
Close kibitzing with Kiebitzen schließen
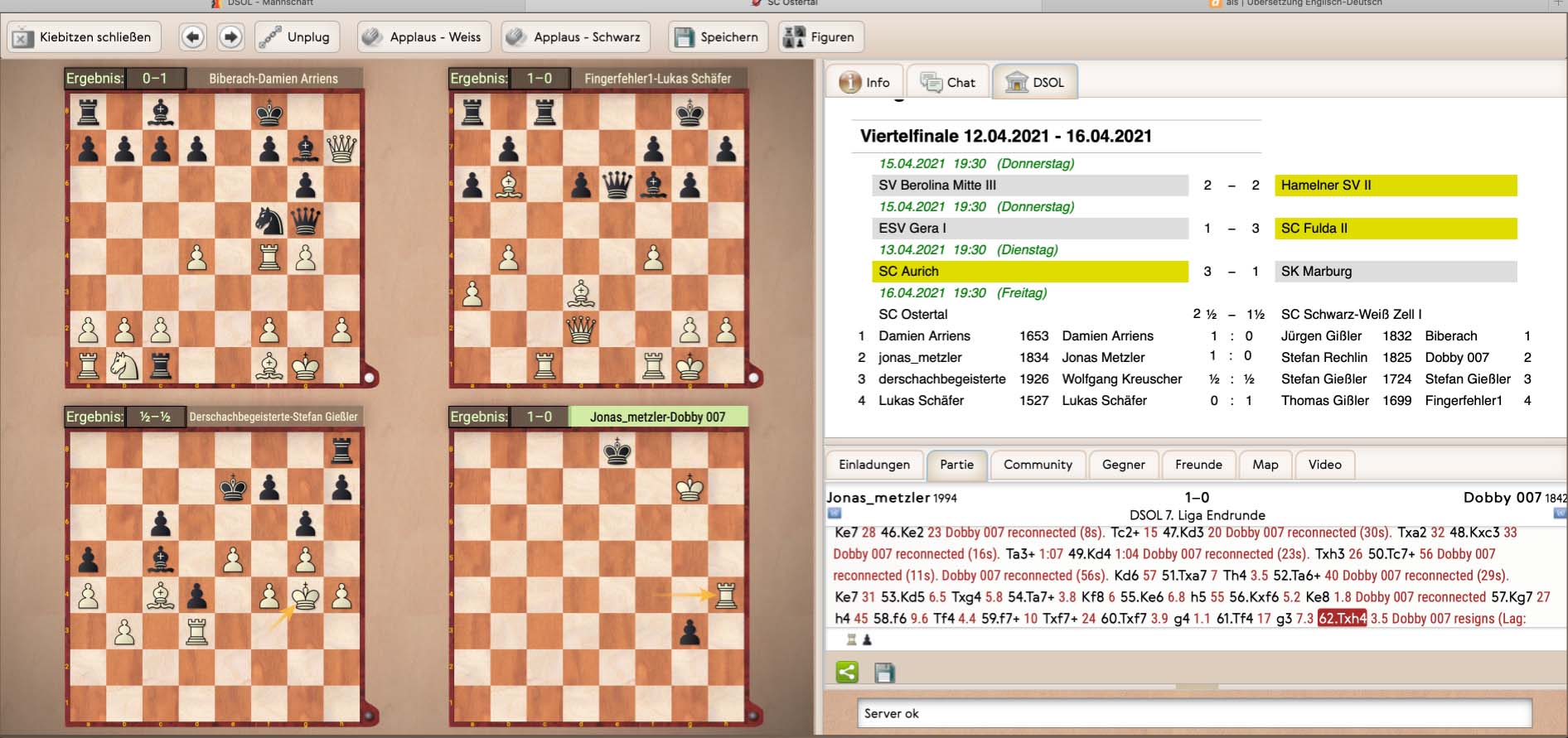pyautogui.click(x=83, y=37)
